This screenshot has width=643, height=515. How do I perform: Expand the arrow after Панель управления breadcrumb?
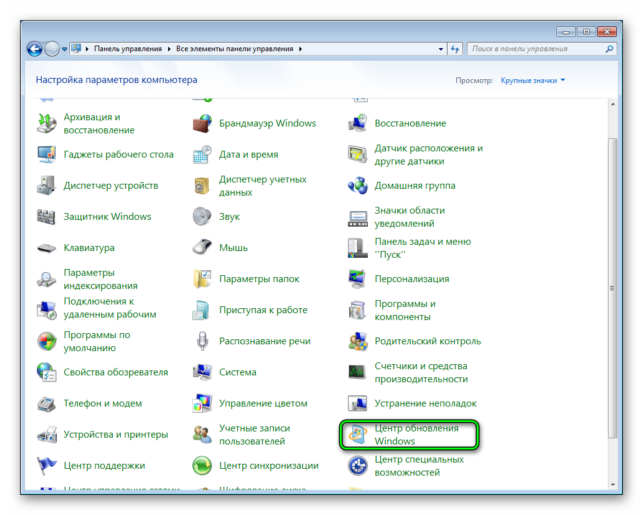169,49
